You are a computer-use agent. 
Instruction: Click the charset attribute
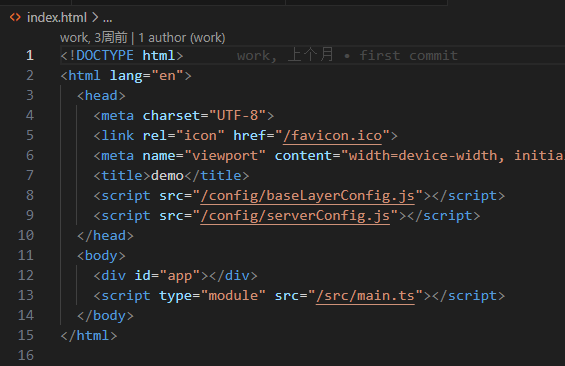[171, 116]
